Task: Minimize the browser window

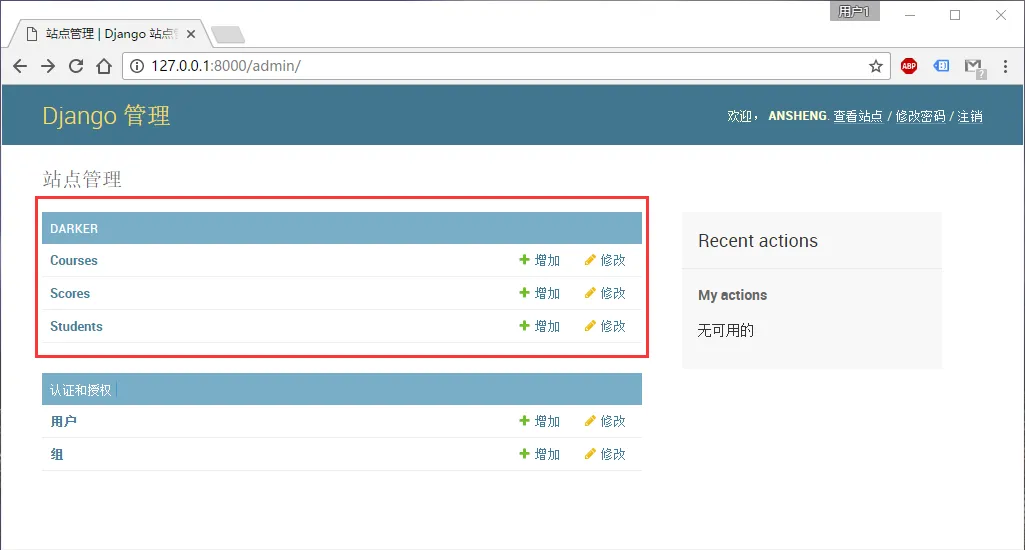Action: 910,15
